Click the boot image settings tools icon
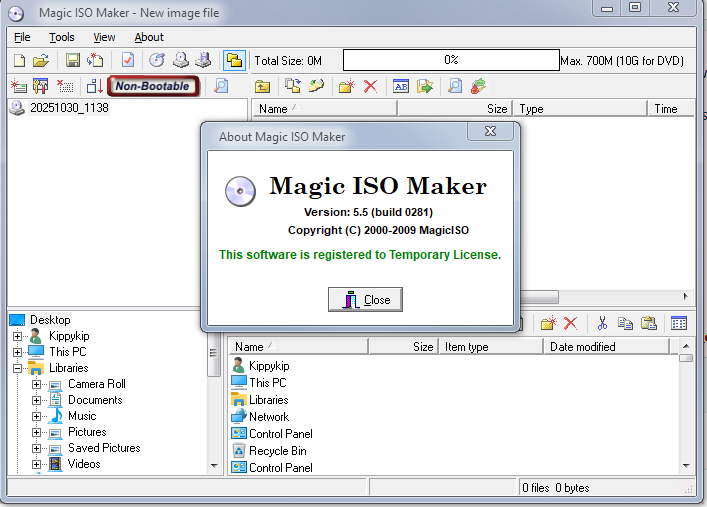The height and width of the screenshot is (507, 707). point(41,86)
